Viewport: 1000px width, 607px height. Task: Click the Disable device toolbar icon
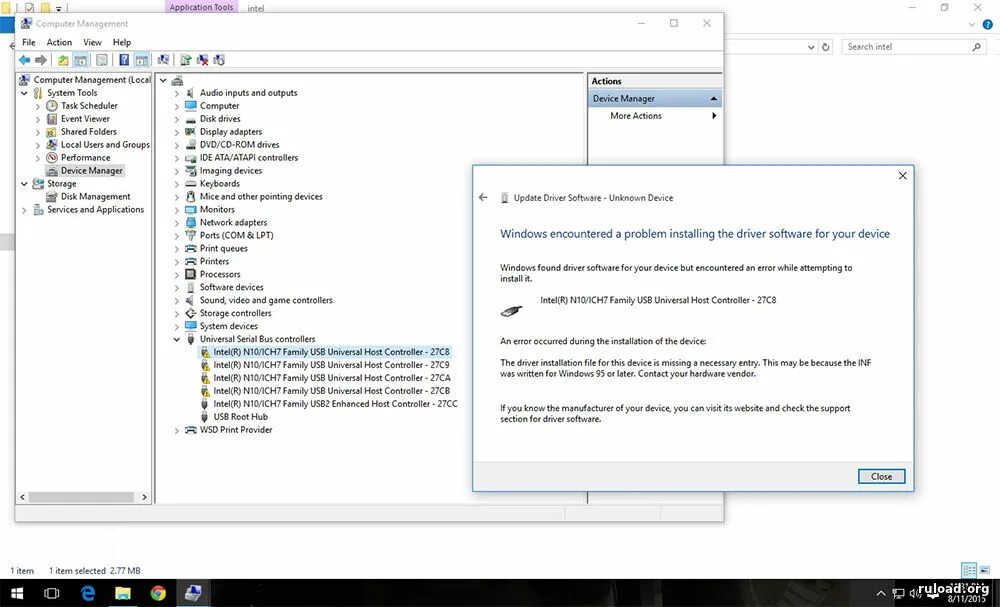coord(219,60)
